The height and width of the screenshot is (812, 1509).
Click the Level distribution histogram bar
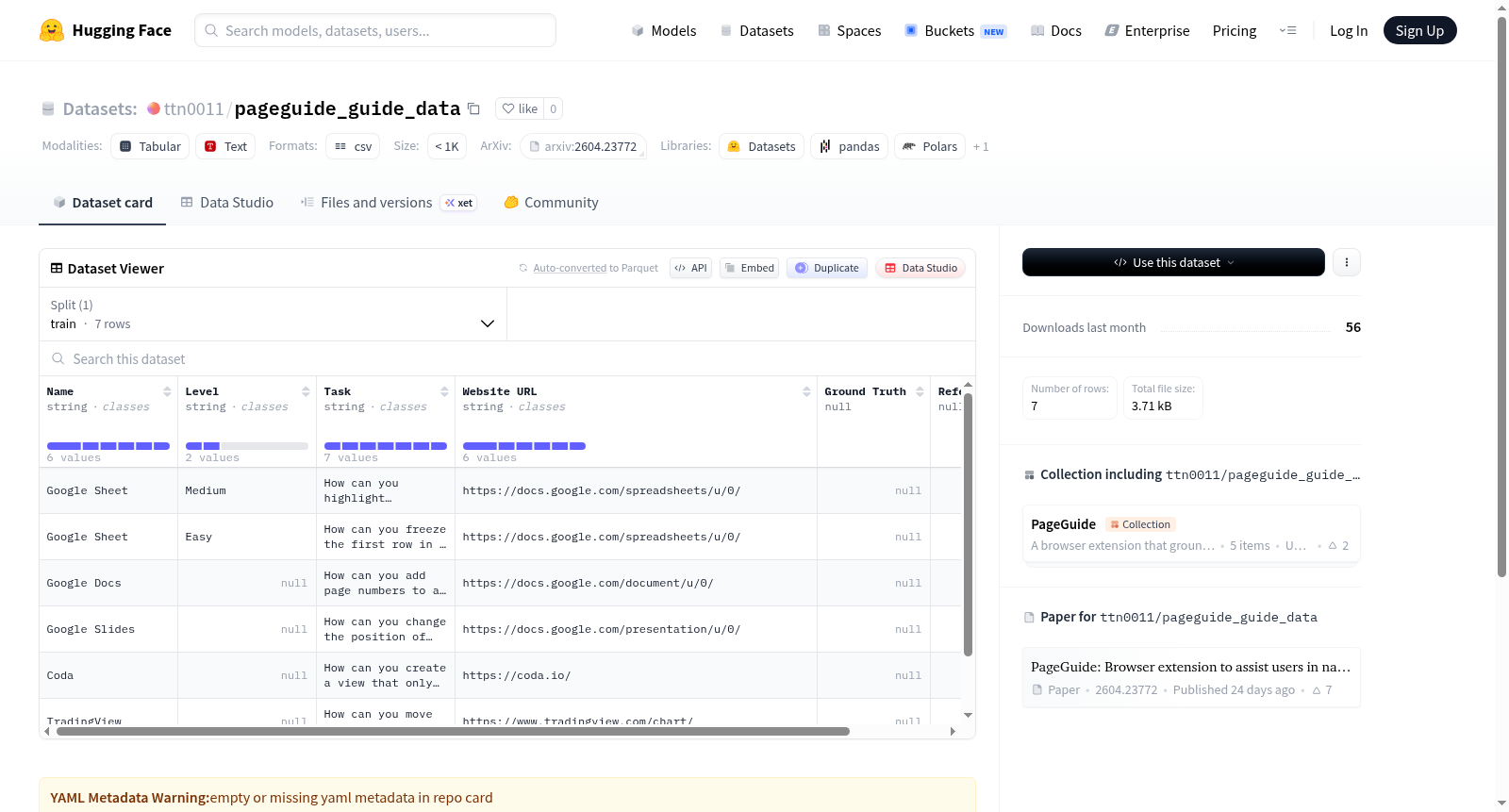point(247,446)
